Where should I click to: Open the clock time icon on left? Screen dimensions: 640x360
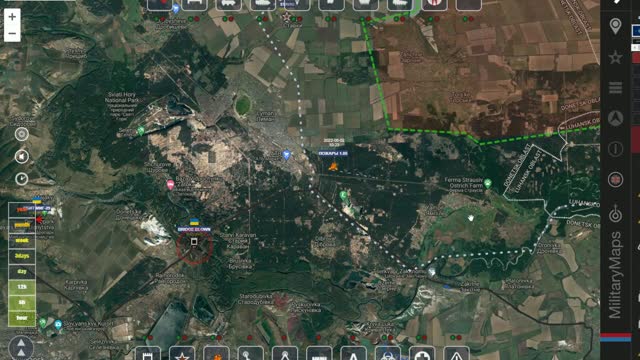tap(22, 179)
